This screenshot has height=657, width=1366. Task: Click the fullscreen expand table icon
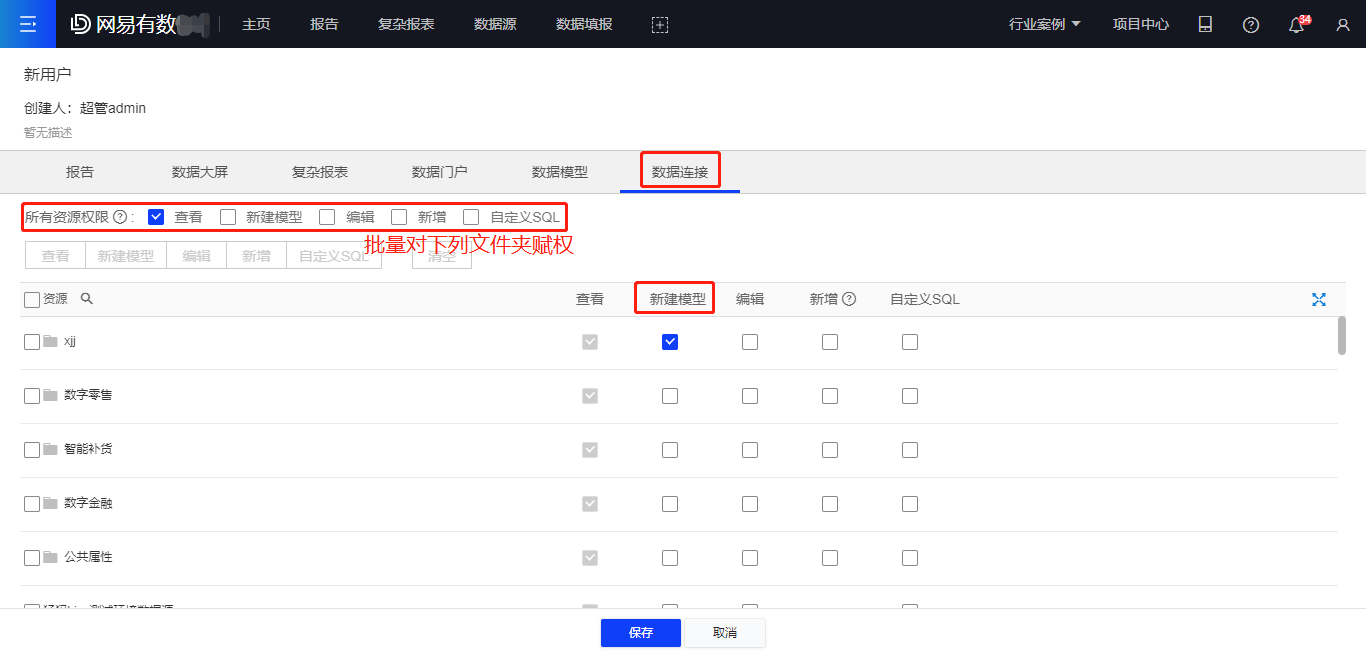pyautogui.click(x=1319, y=299)
